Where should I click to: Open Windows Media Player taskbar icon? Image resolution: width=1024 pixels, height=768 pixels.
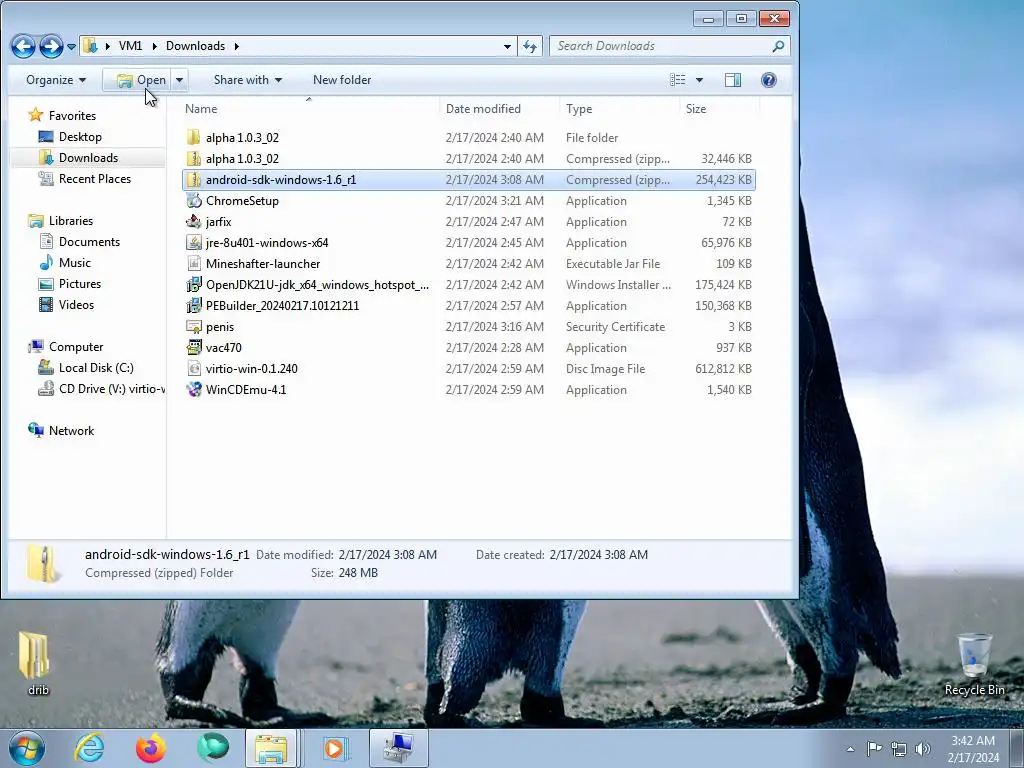click(334, 748)
